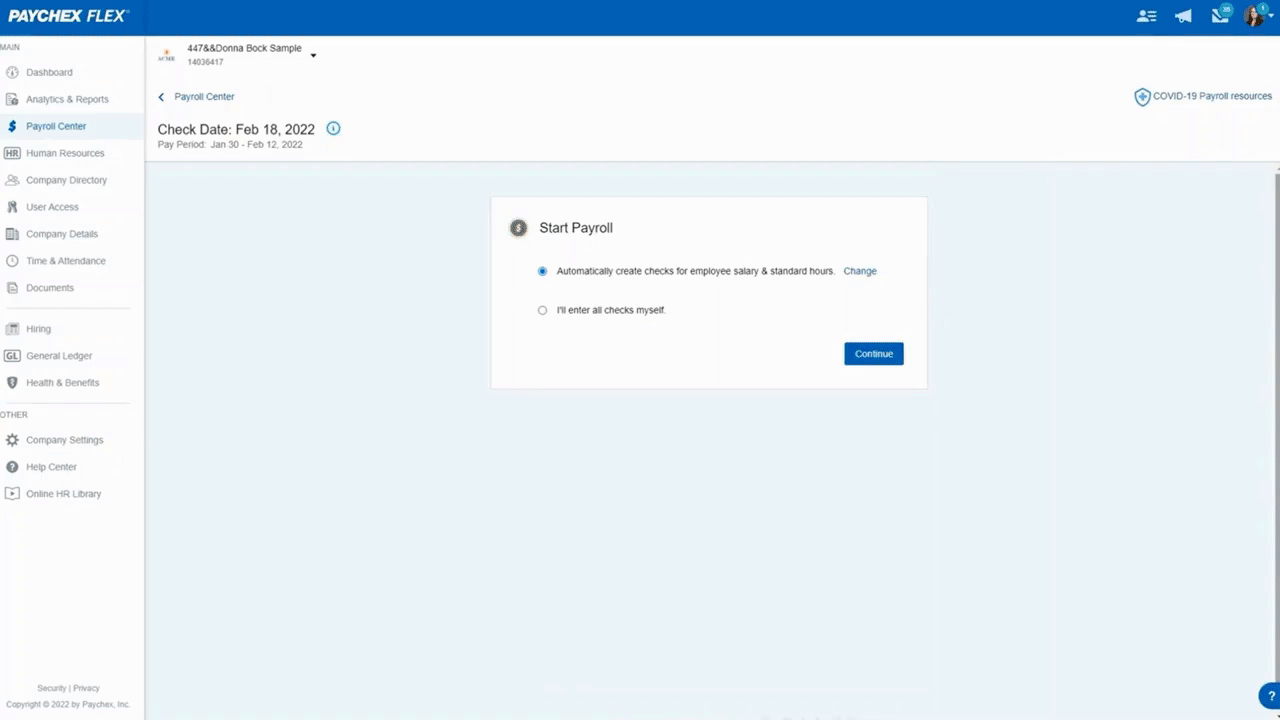The width and height of the screenshot is (1280, 720).
Task: Click the Hiring sidebar icon
Action: (x=12, y=329)
